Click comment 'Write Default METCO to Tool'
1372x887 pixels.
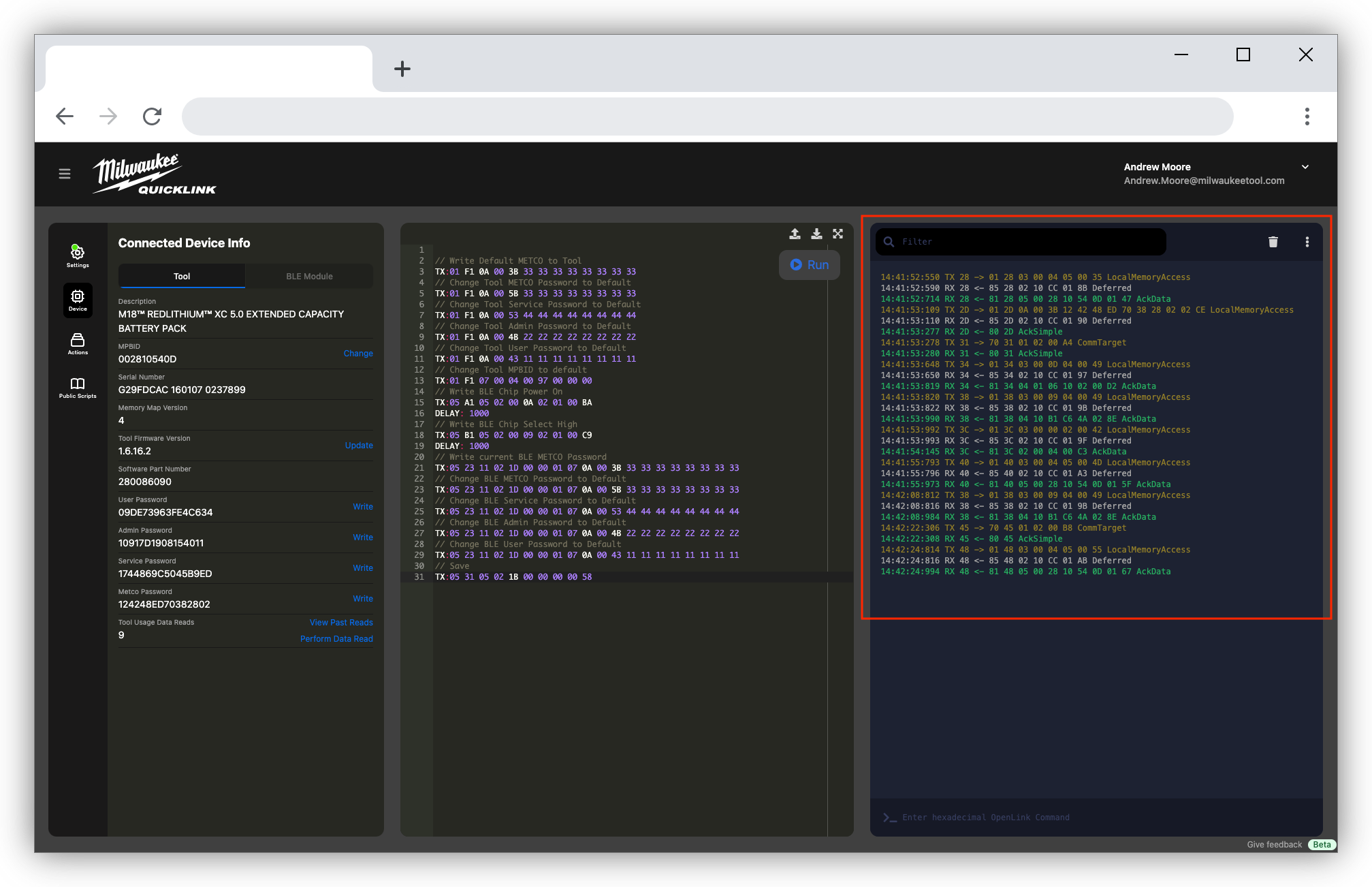point(508,261)
